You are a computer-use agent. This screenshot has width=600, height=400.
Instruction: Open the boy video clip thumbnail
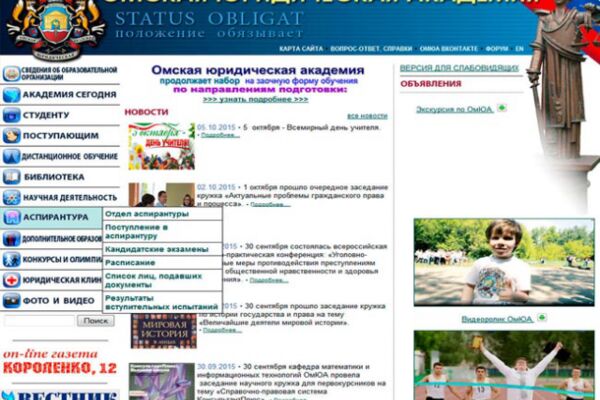tap(504, 262)
